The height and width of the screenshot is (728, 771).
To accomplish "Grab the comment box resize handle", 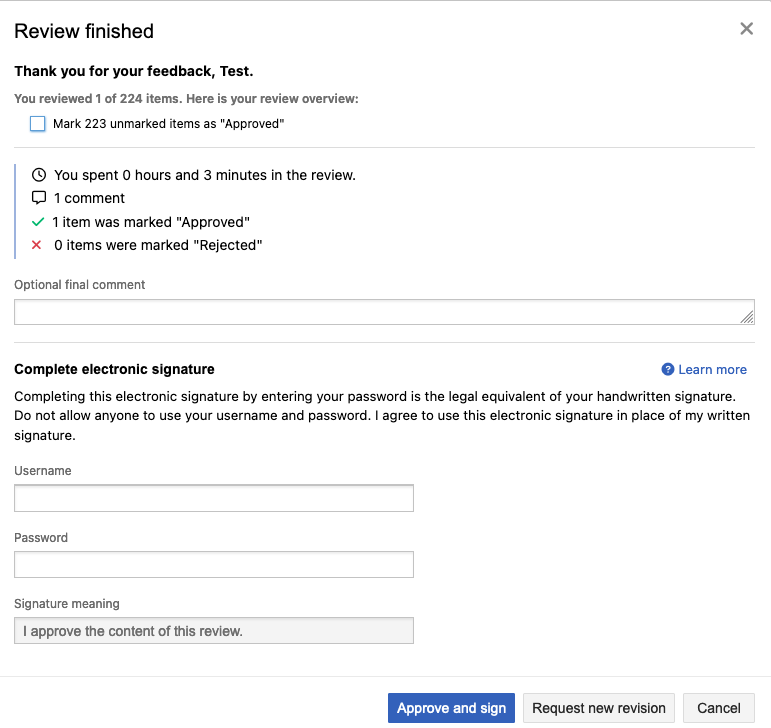I will pyautogui.click(x=747, y=317).
